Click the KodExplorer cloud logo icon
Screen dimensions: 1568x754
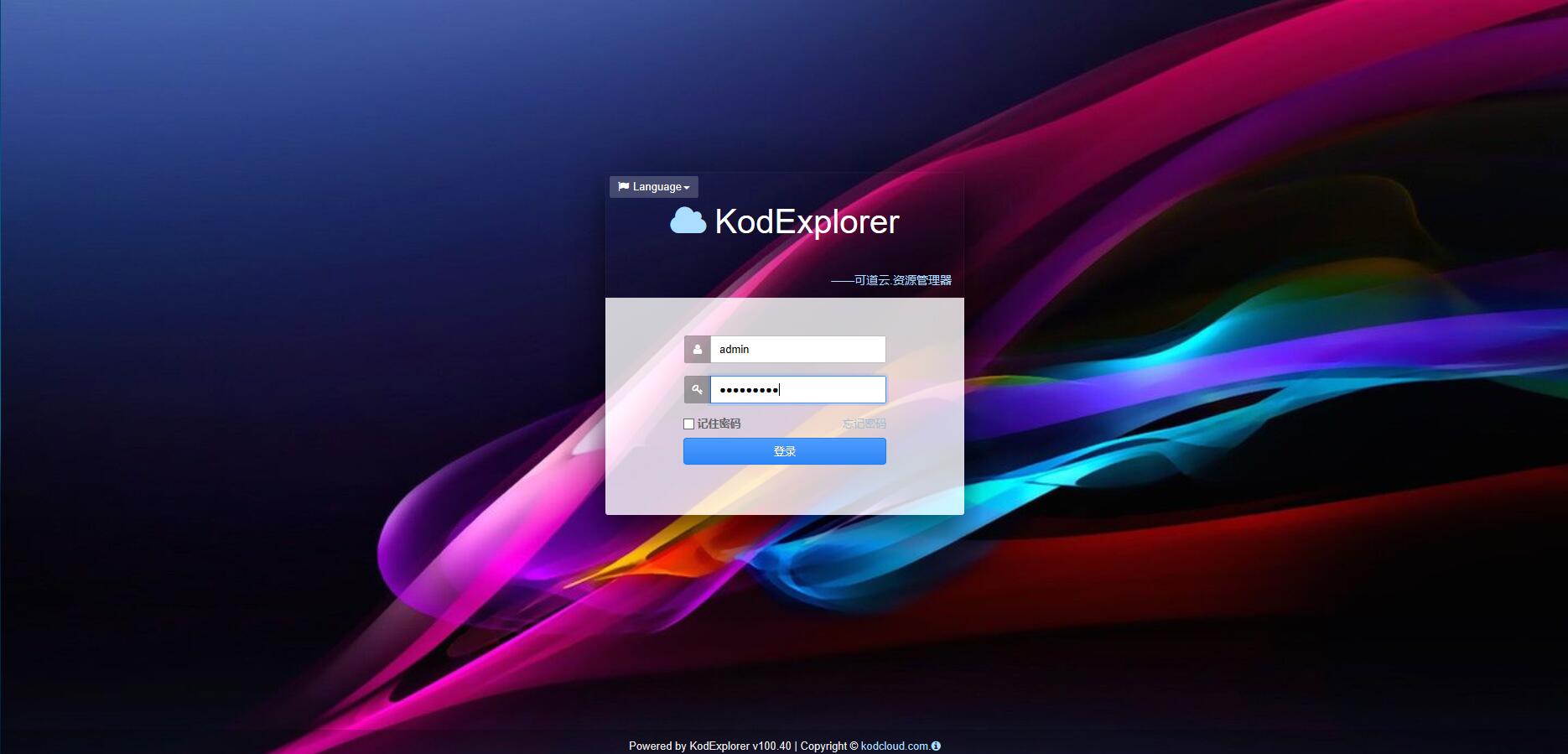tap(688, 221)
